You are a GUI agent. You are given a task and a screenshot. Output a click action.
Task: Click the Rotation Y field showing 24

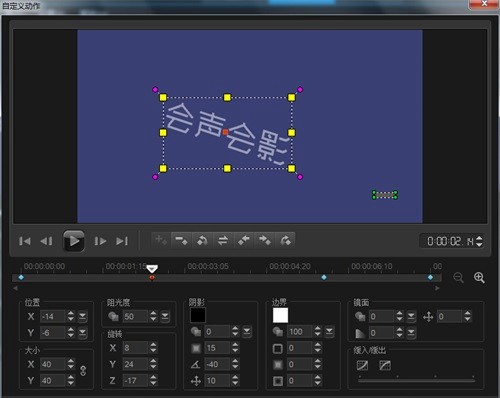tap(135, 364)
